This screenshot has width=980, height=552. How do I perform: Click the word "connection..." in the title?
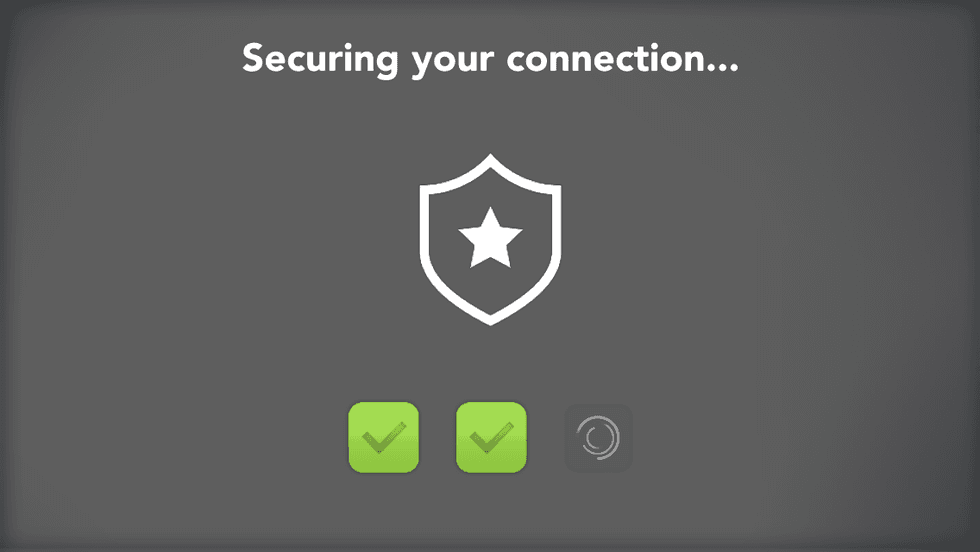622,59
